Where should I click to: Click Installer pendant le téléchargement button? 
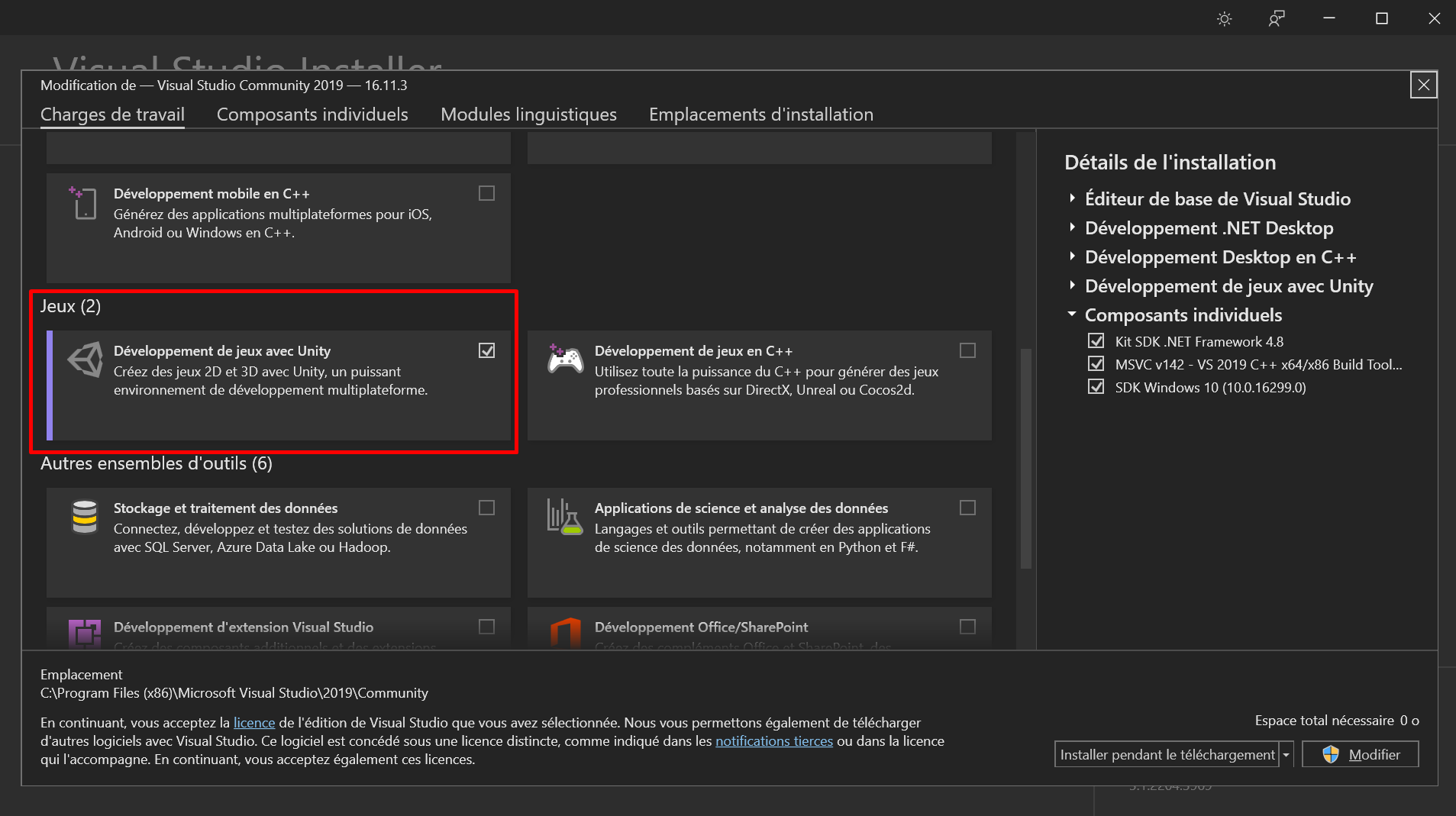click(1167, 754)
